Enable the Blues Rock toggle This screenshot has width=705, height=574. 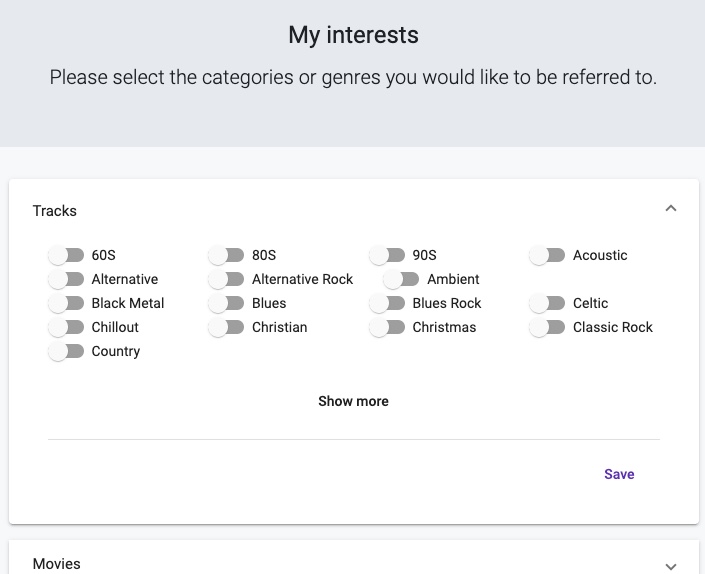387,303
